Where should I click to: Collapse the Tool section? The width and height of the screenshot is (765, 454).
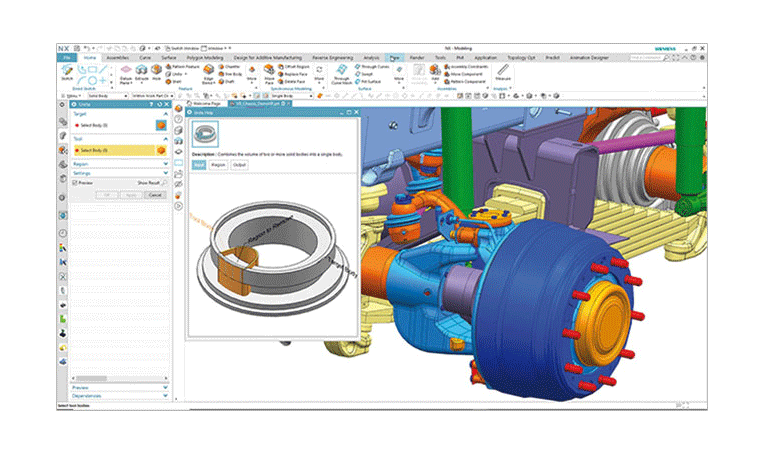165,139
